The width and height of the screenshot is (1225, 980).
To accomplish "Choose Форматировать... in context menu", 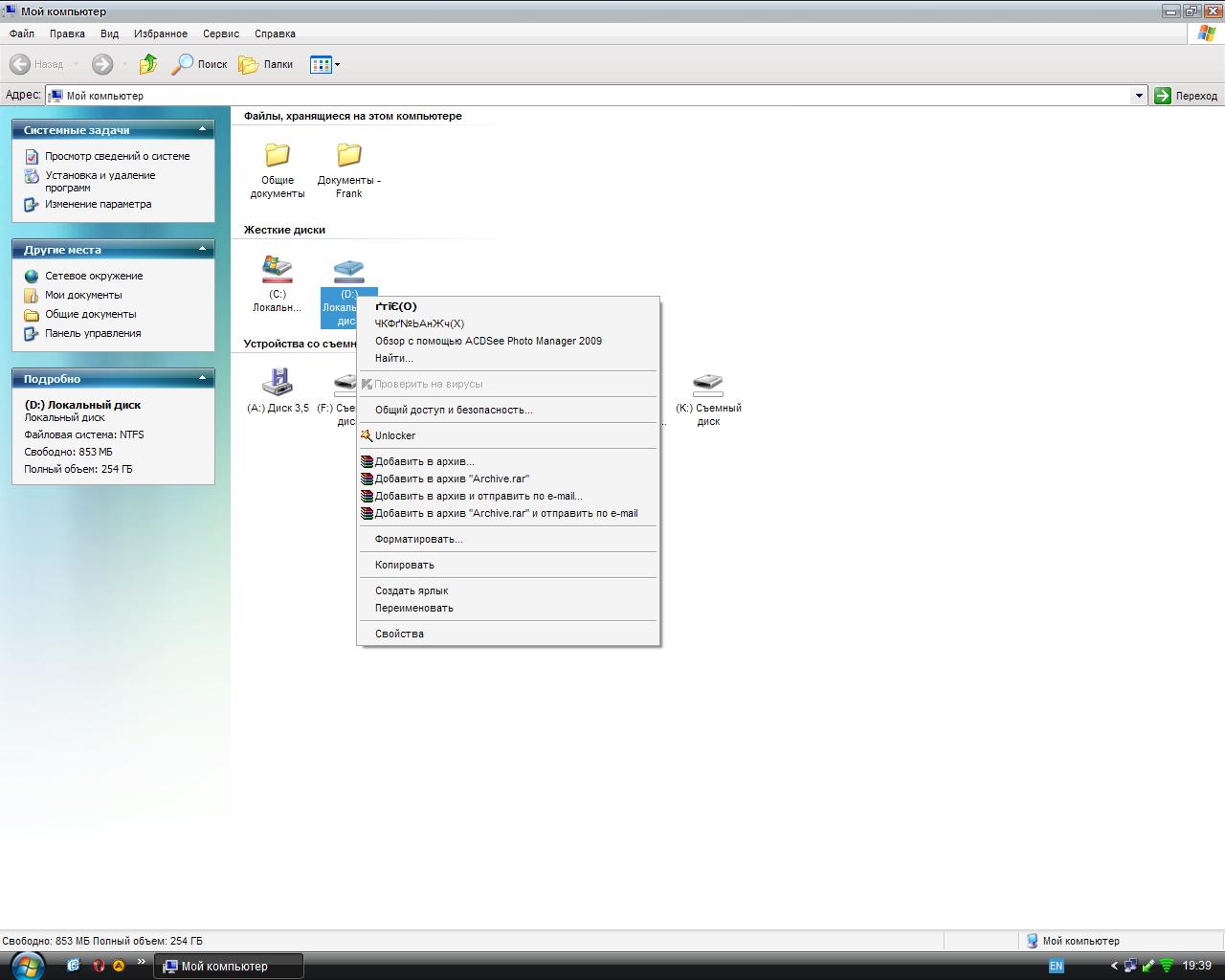I will pyautogui.click(x=418, y=539).
